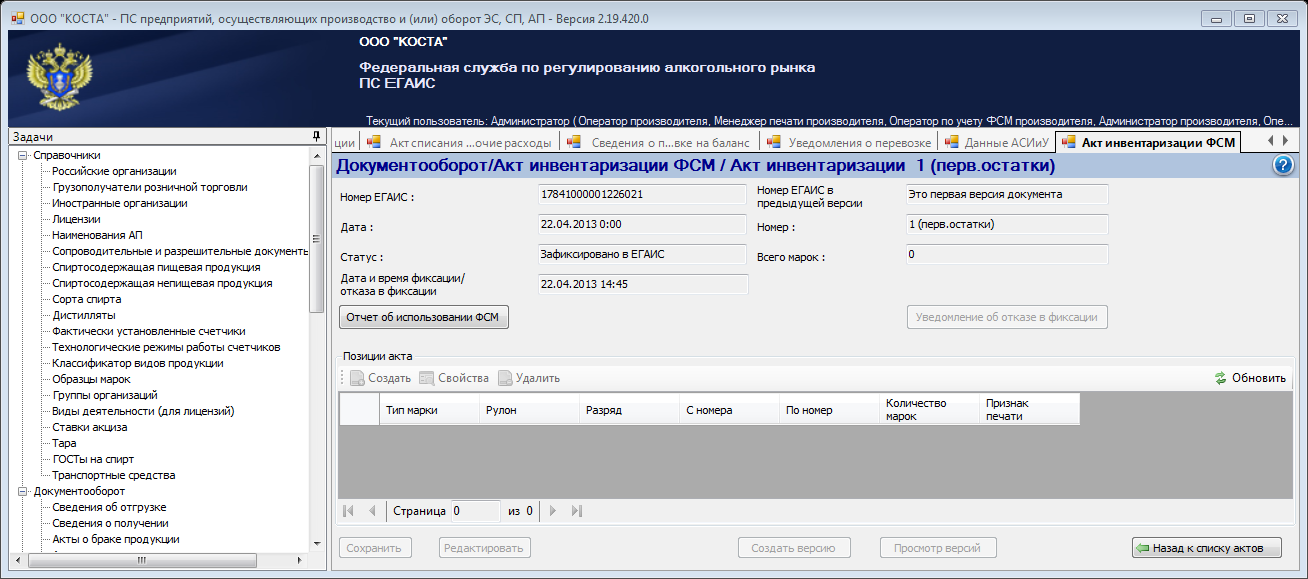Open Фактически установленные счетчики
The width and height of the screenshot is (1308, 579).
[149, 331]
